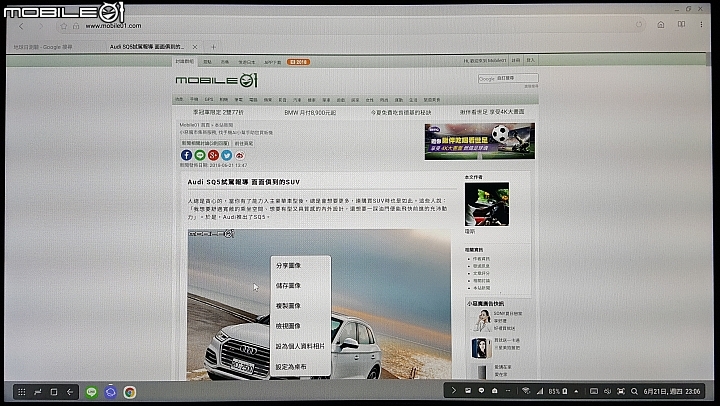
Task: Click the breadcrumb Mobile01 首頁 link
Action: [195, 125]
